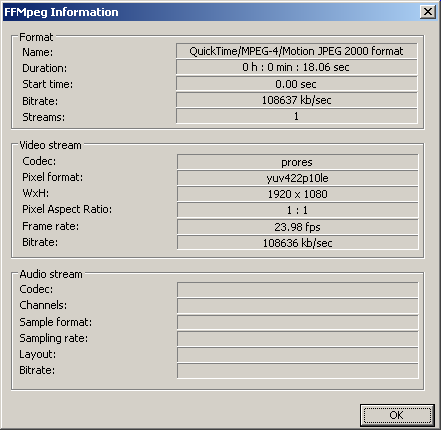This screenshot has height=430, width=441.
Task: Click the empty audio Codec field
Action: (x=297, y=290)
